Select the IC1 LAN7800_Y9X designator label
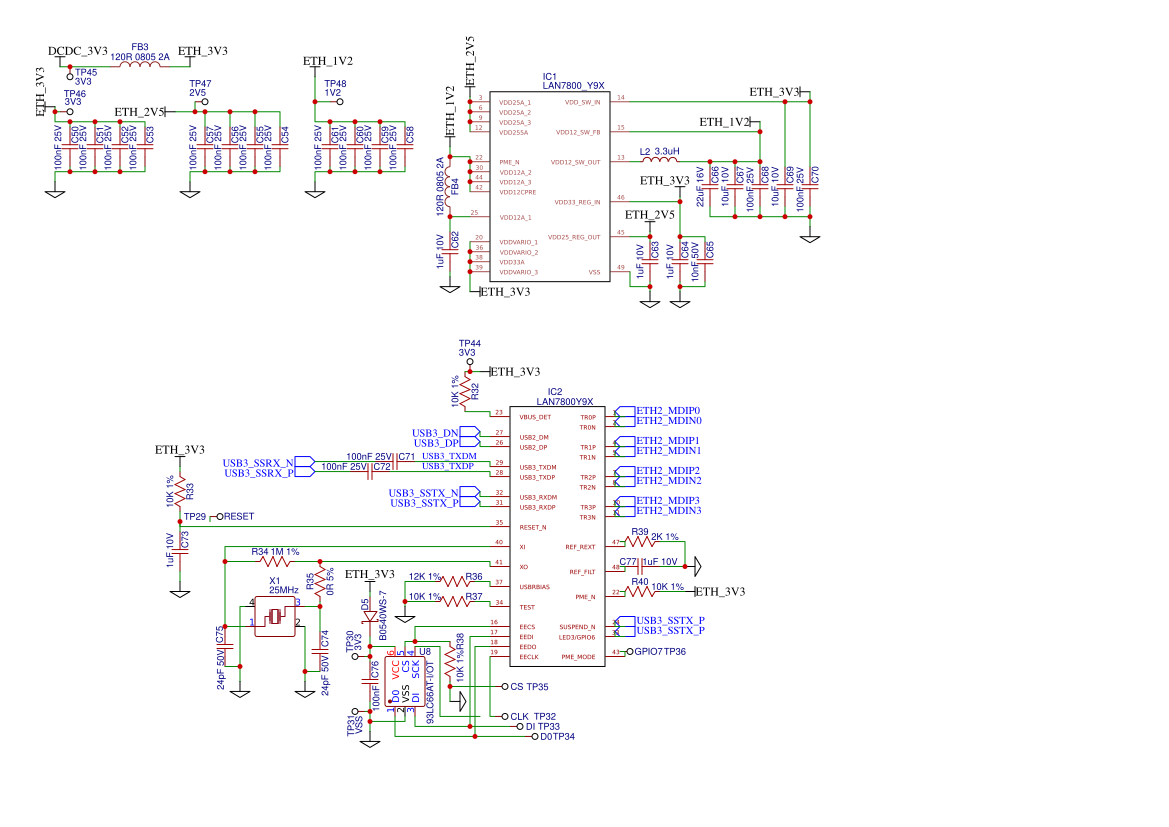Viewport: 1169px width, 827px height. pyautogui.click(x=573, y=81)
